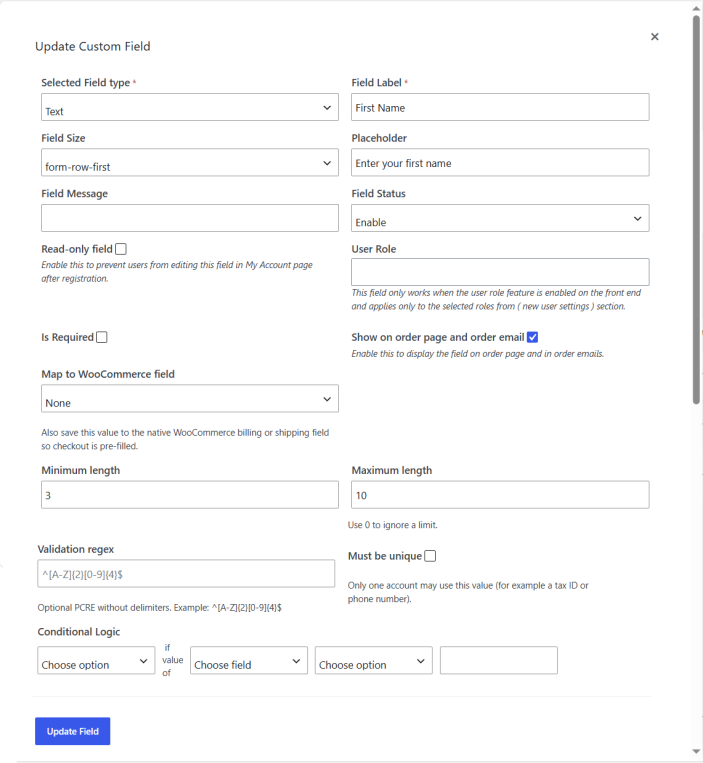Open the Selected Field type dropdown

click(190, 107)
